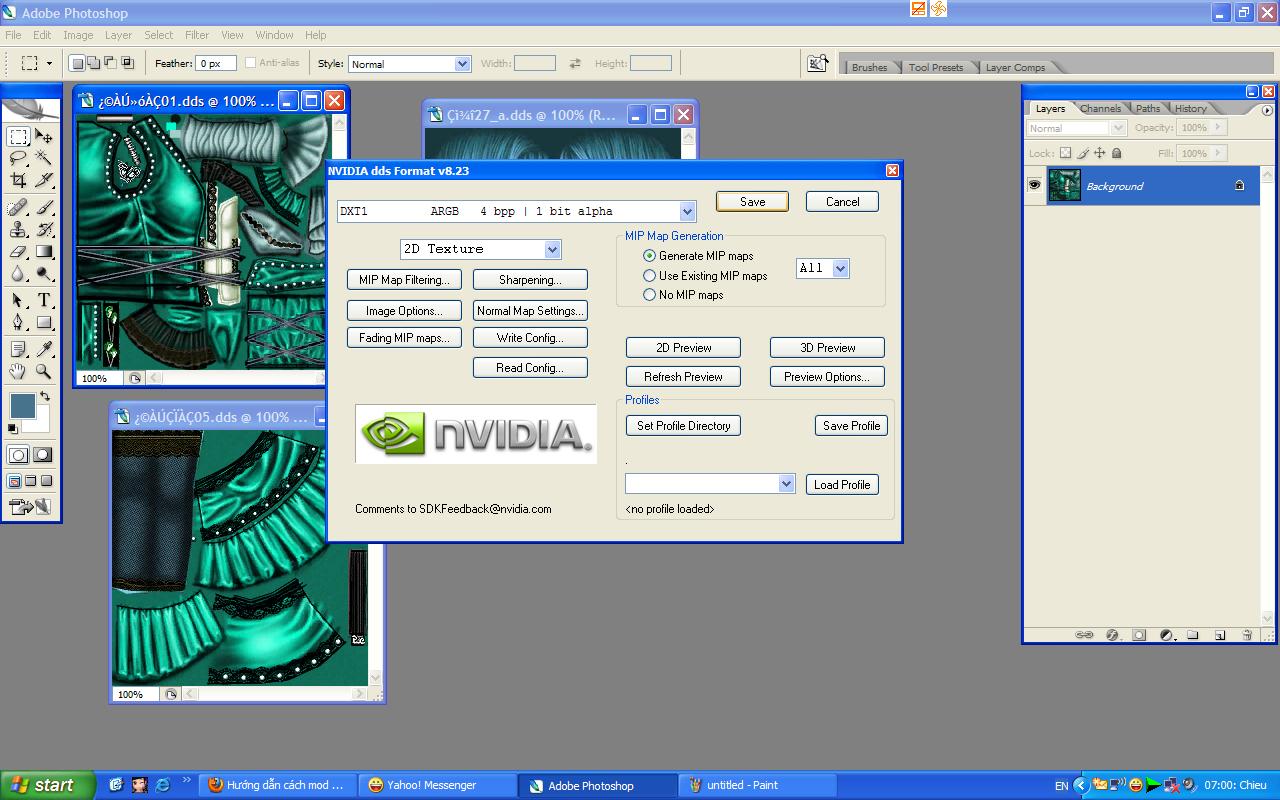Toggle the Anti-alias checkbox

[250, 63]
